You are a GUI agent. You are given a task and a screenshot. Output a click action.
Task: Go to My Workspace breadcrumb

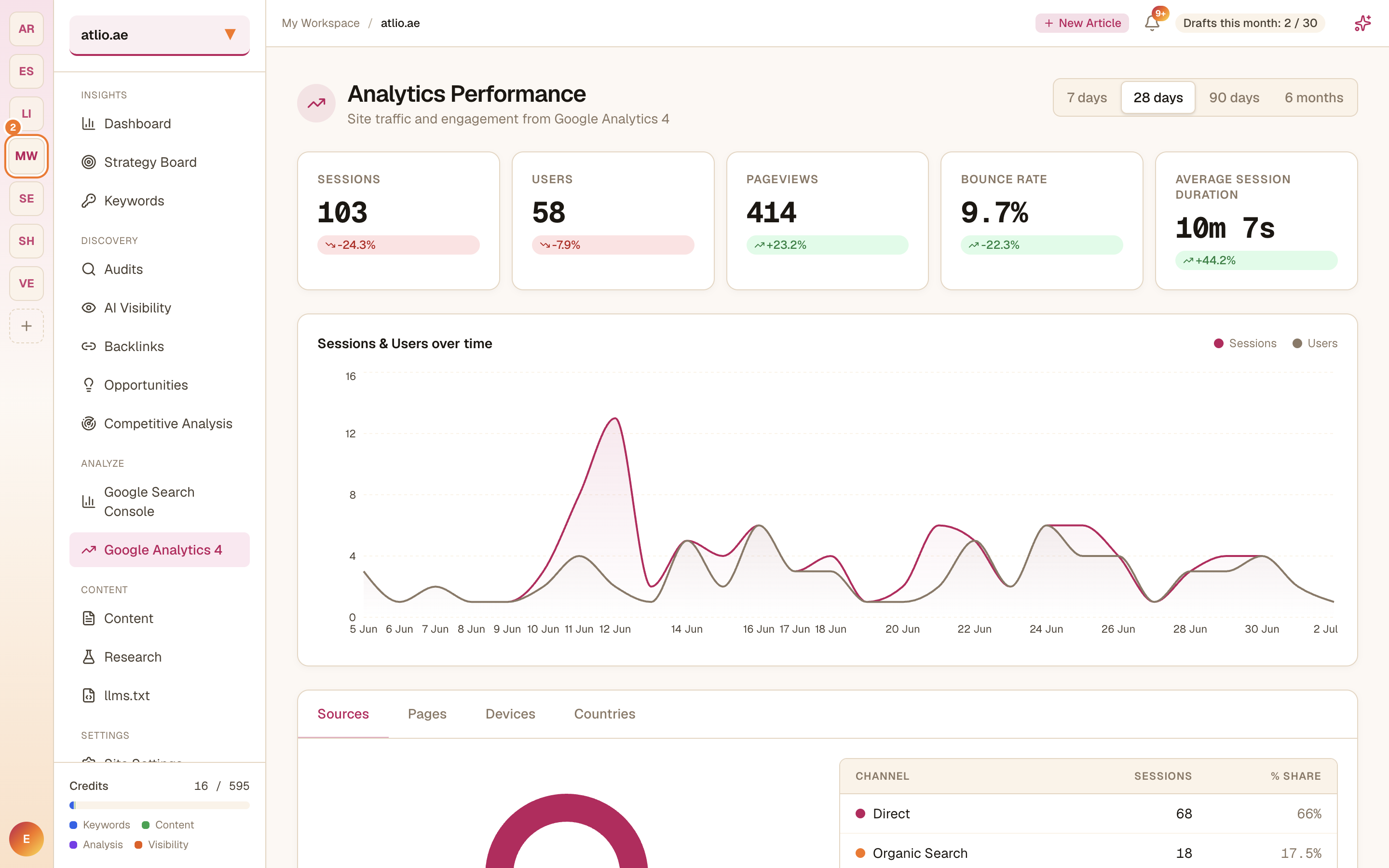click(x=320, y=23)
